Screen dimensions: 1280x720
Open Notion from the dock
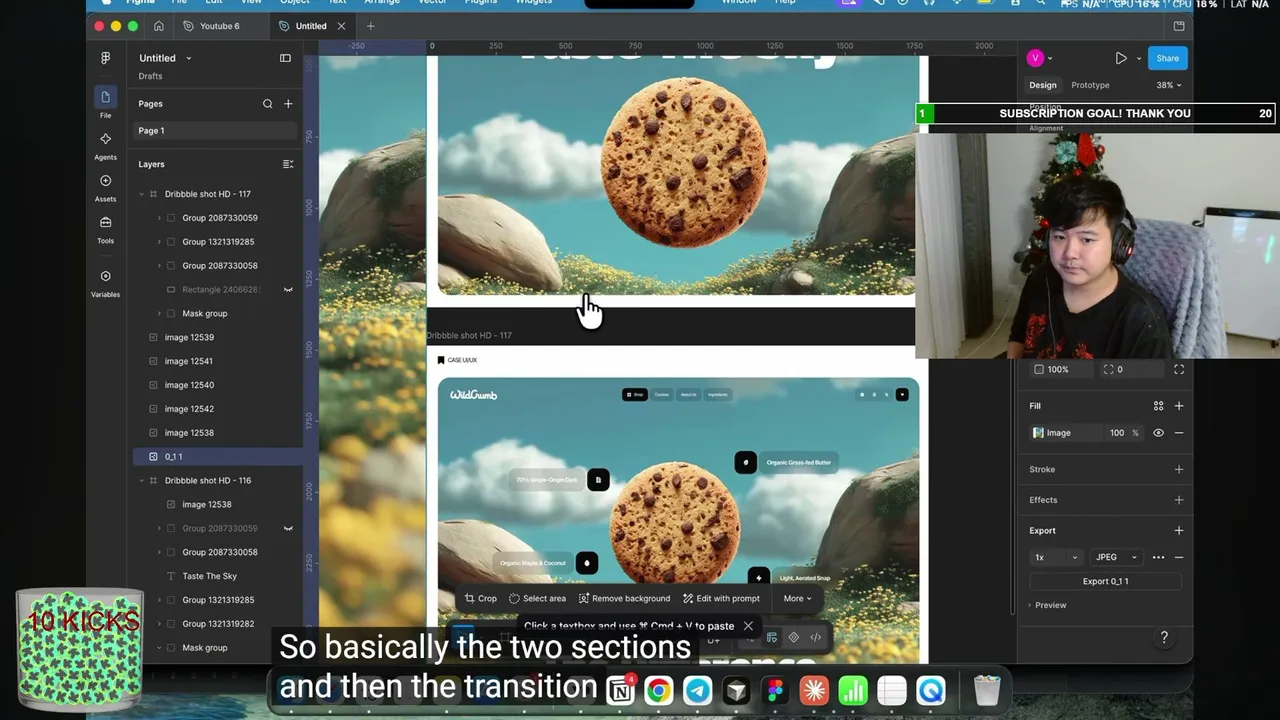pos(620,691)
